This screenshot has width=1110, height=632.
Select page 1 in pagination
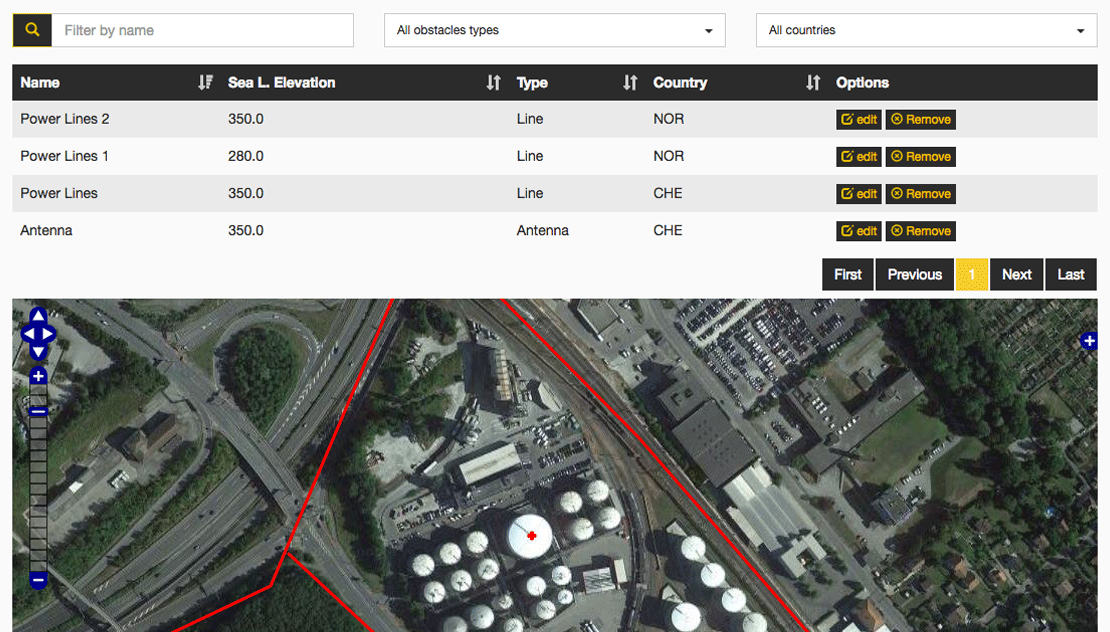[971, 275]
